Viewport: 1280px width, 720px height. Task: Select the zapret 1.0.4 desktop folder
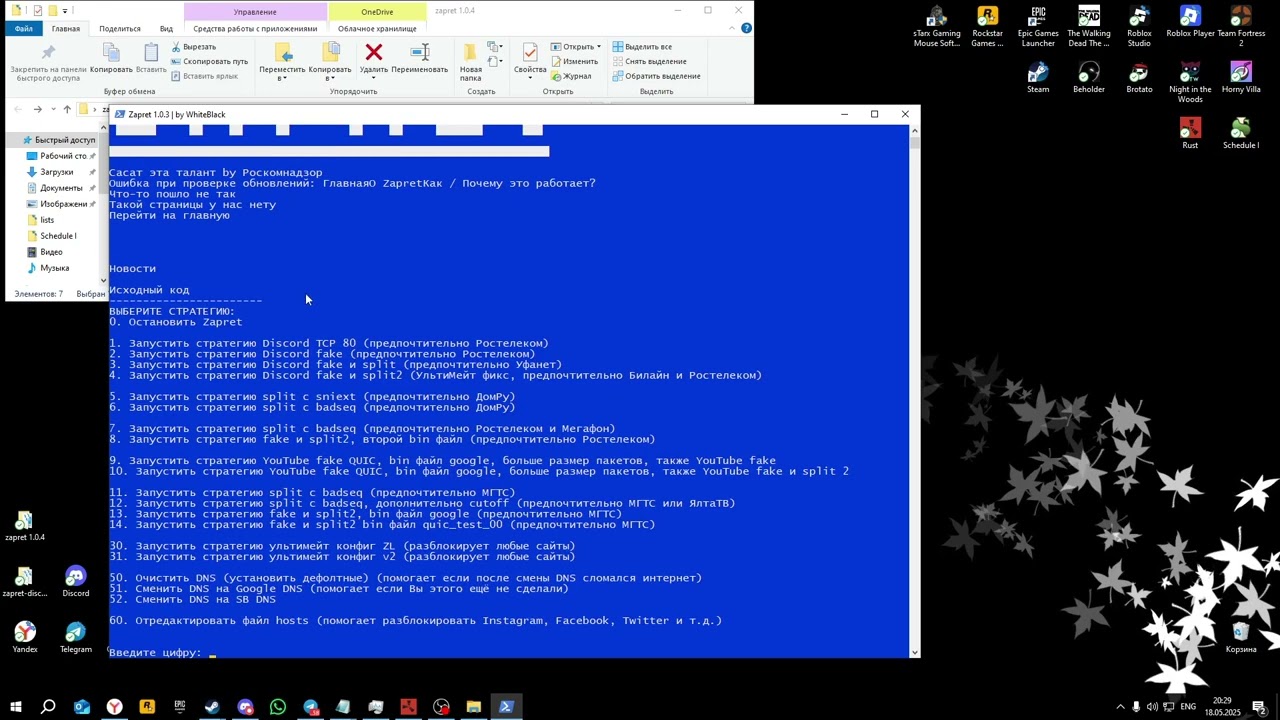coord(24,526)
